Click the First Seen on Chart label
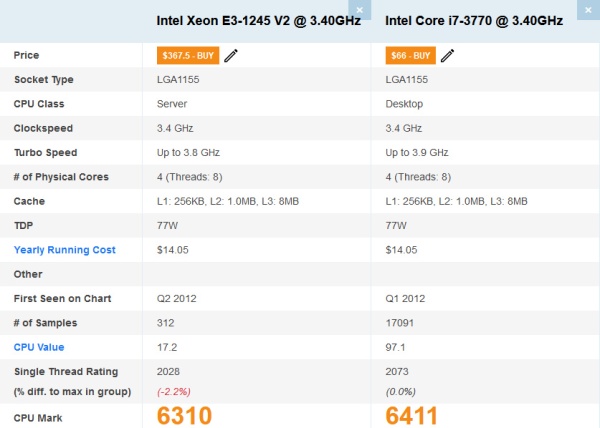The image size is (600, 428). (x=62, y=298)
